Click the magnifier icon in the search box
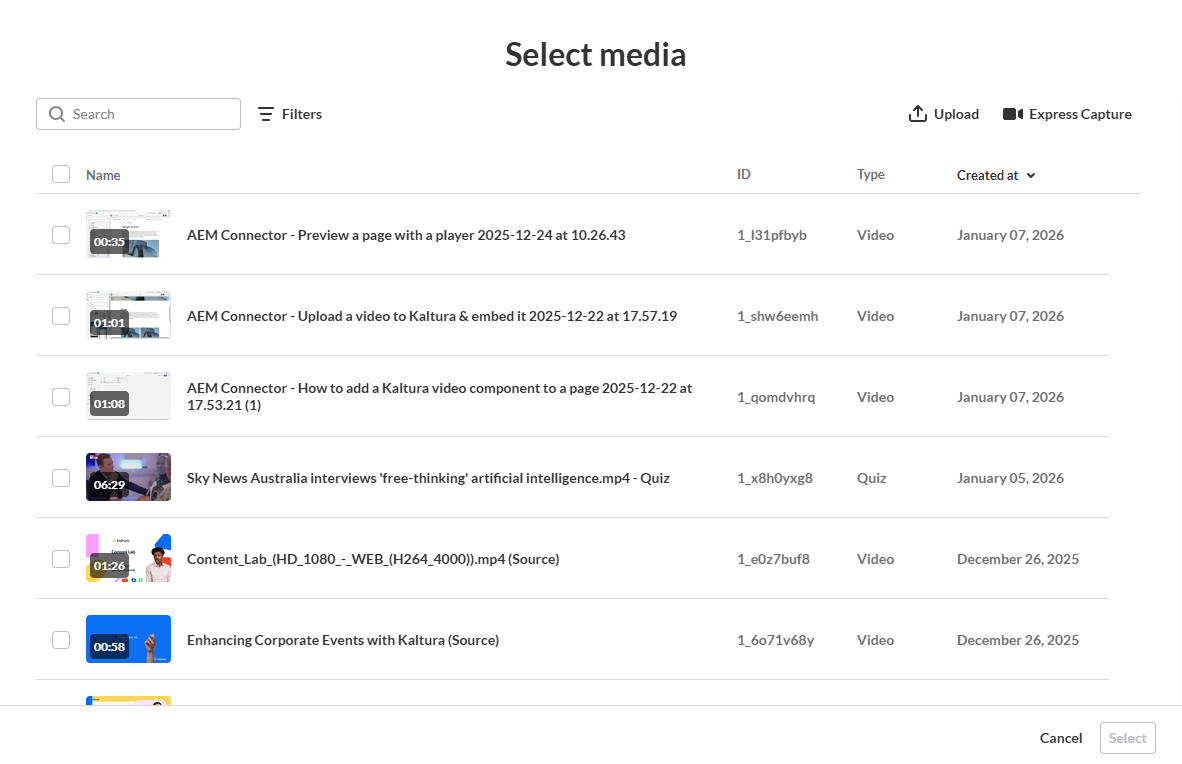The image size is (1182, 764). tap(57, 114)
